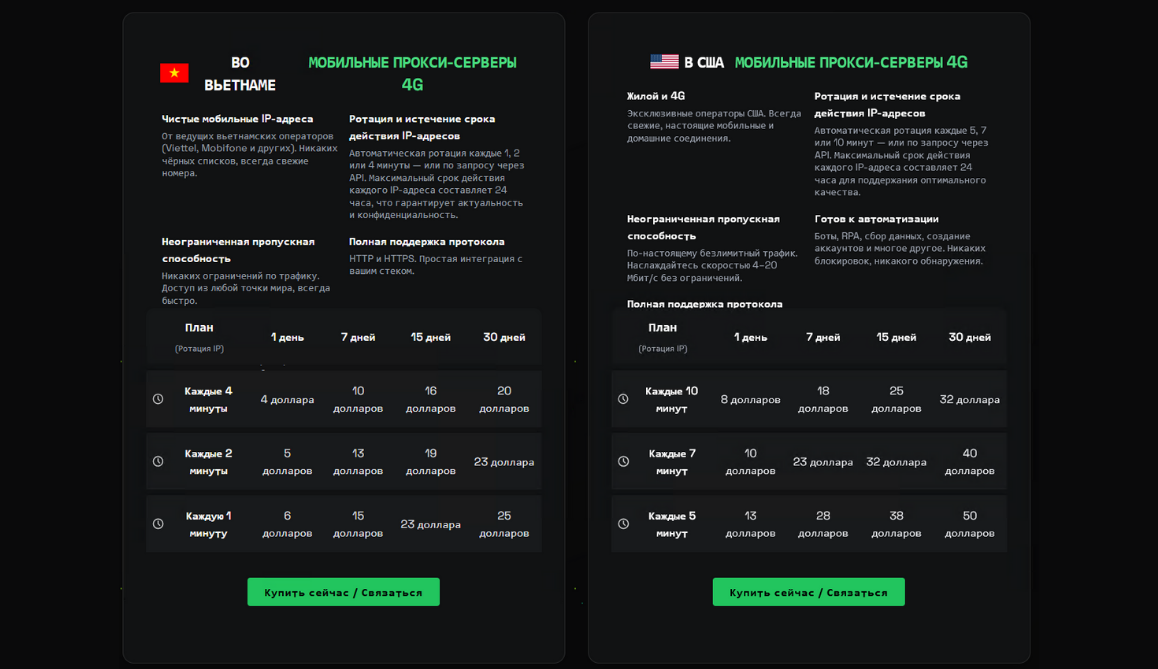The width and height of the screenshot is (1158, 669).
Task: Click Купить сейчас button in Vietnam card
Action: coord(343,592)
